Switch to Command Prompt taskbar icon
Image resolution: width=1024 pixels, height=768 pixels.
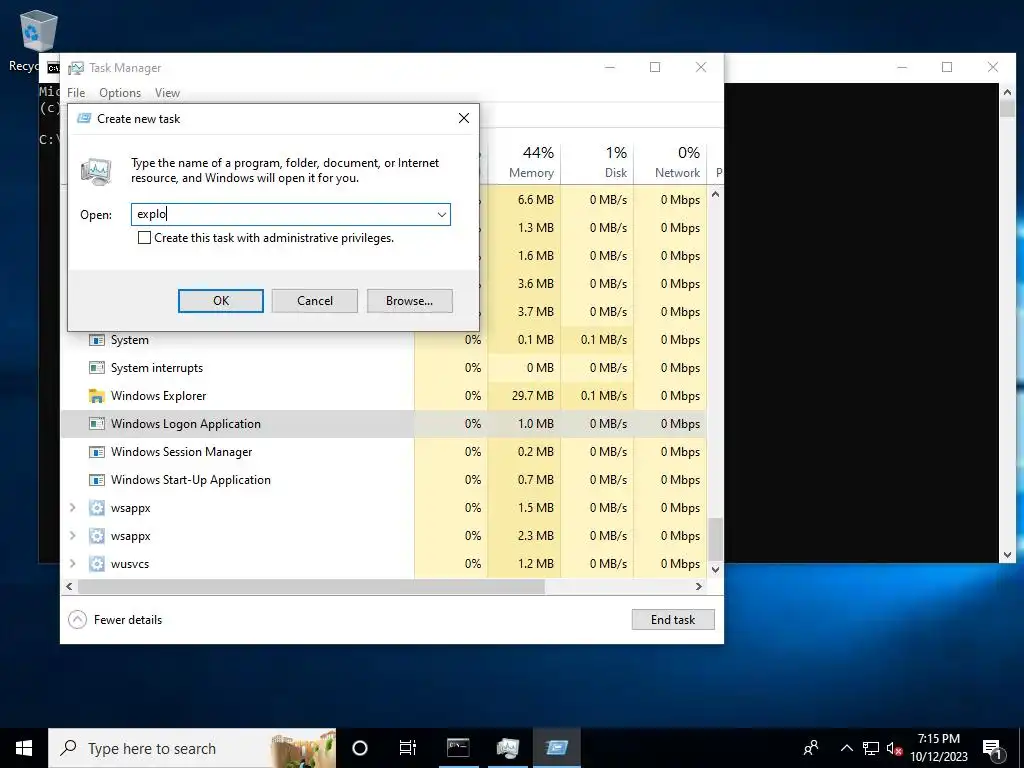(458, 748)
